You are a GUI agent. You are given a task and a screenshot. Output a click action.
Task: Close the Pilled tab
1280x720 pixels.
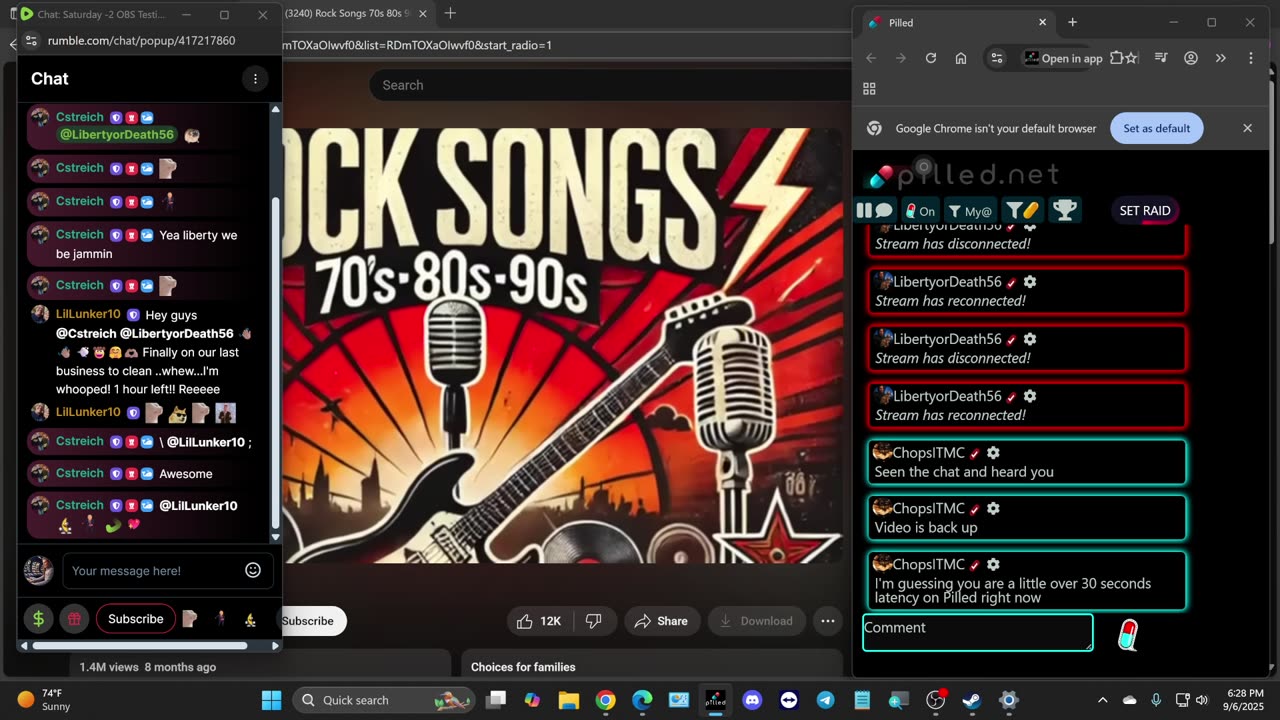1042,22
